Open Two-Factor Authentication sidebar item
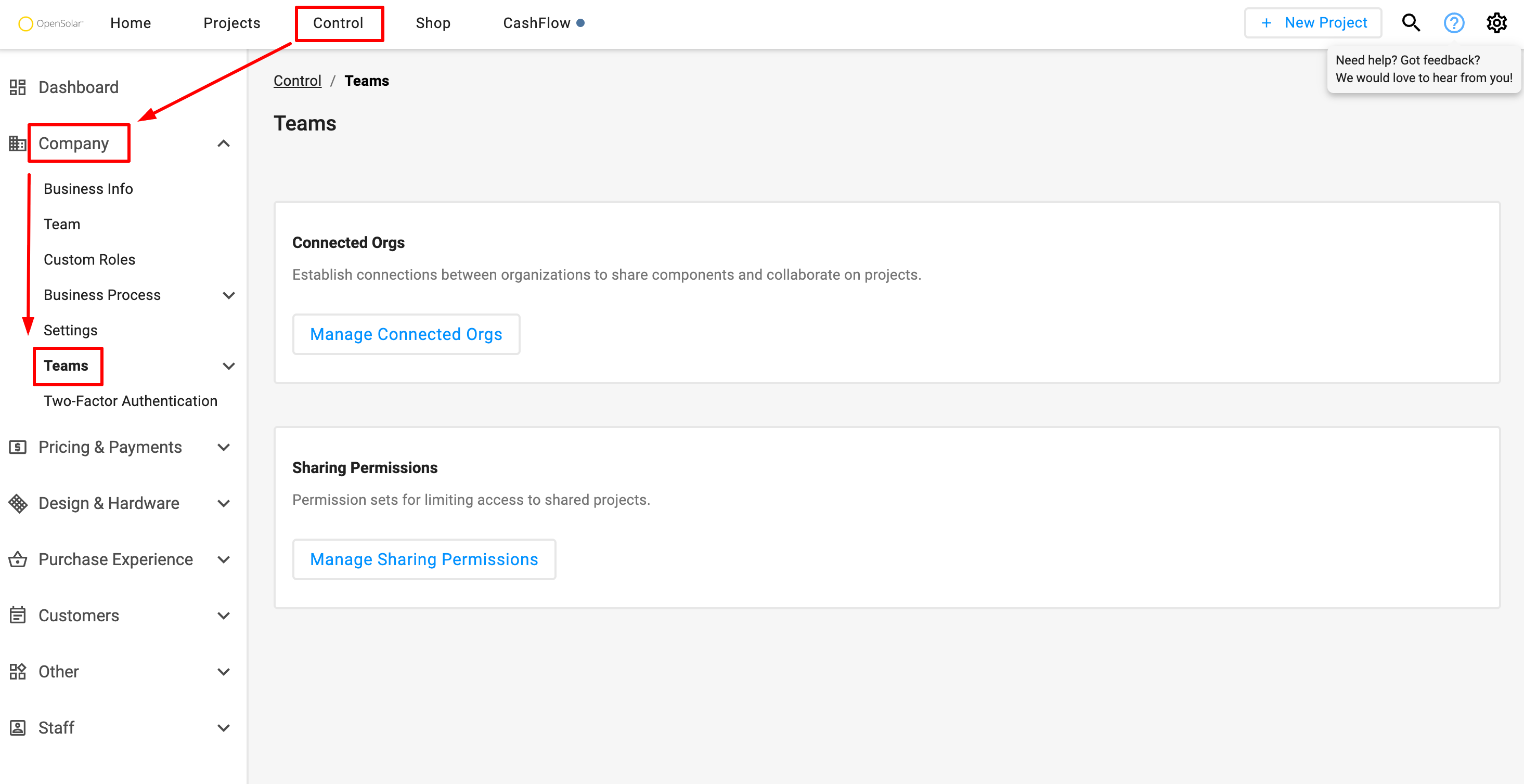The width and height of the screenshot is (1524, 784). tap(131, 401)
